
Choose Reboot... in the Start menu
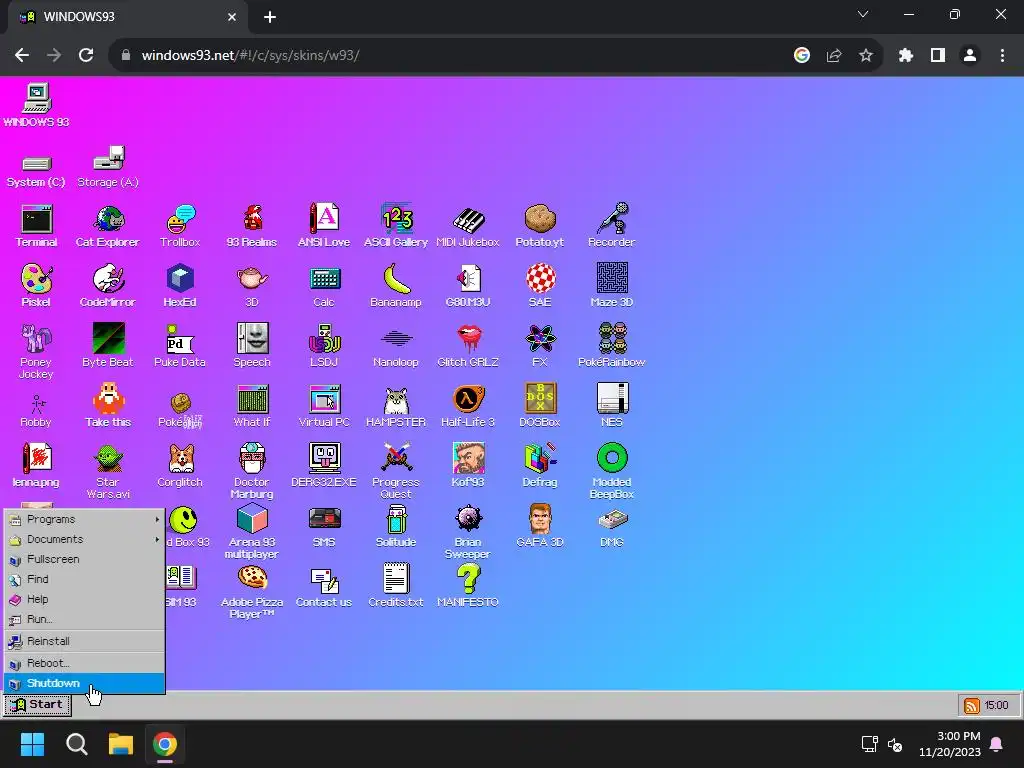point(84,663)
